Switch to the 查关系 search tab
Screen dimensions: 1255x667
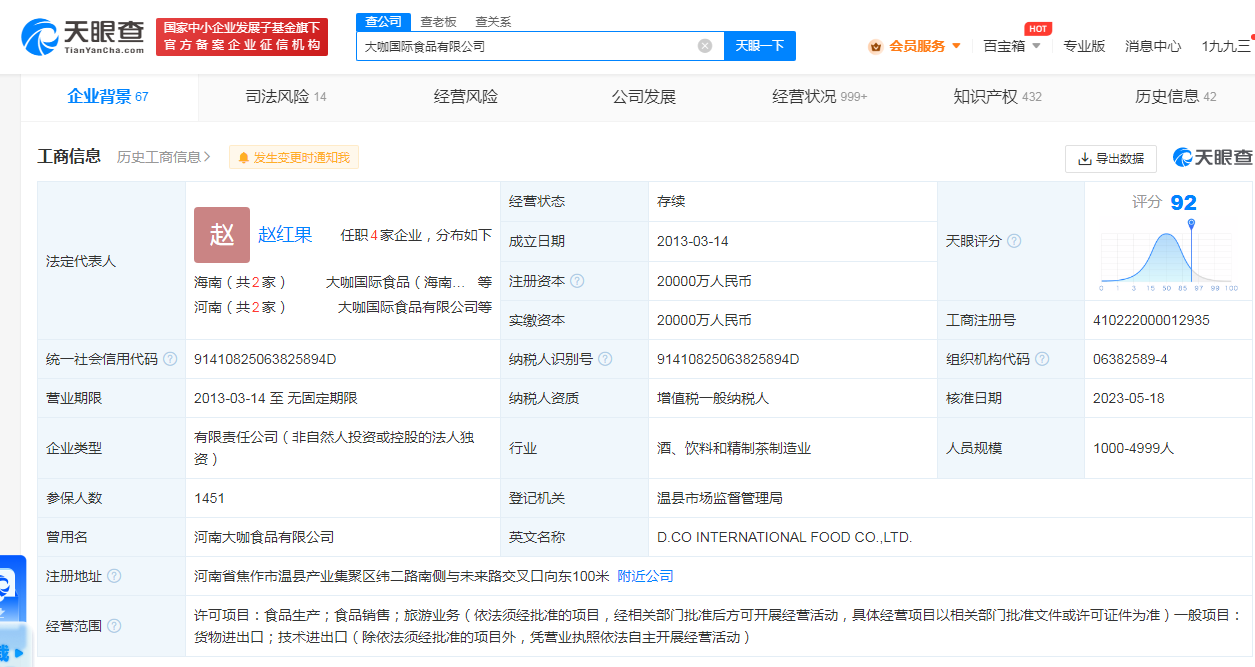point(493,22)
